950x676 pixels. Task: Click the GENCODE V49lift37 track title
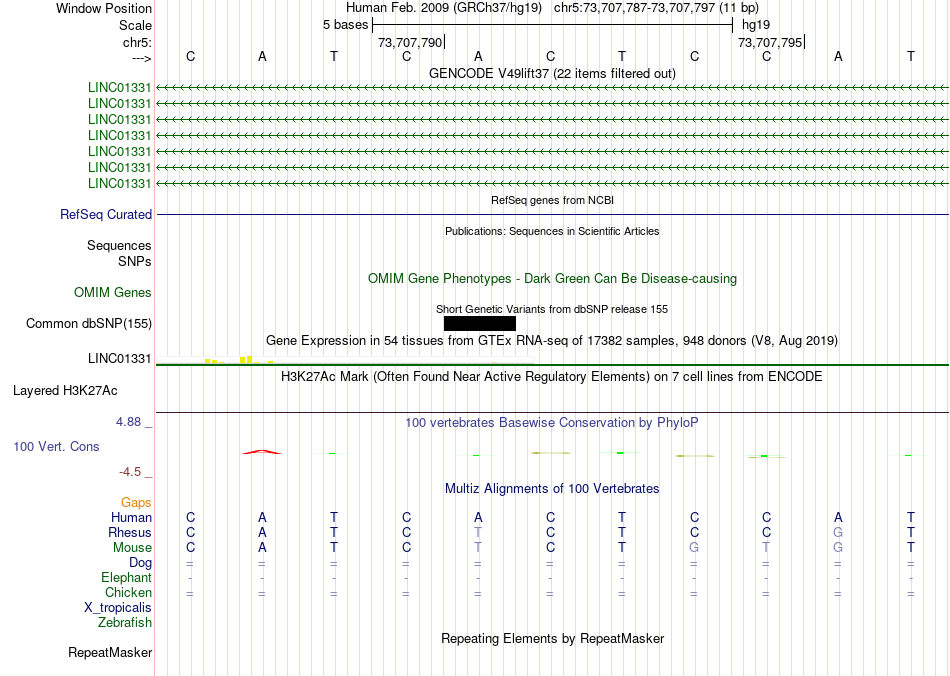click(x=552, y=73)
